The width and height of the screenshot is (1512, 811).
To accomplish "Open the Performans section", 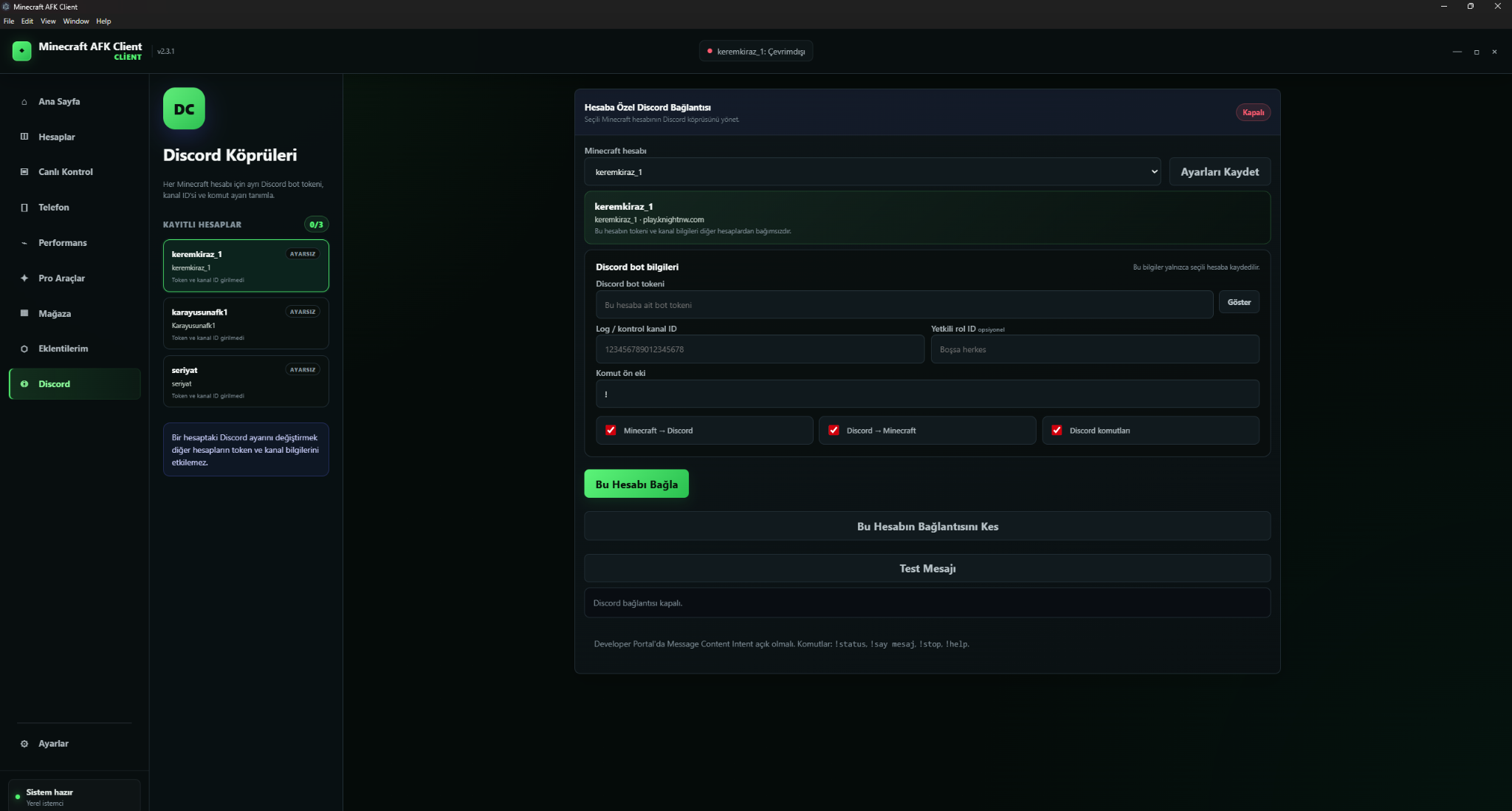I will (75, 243).
